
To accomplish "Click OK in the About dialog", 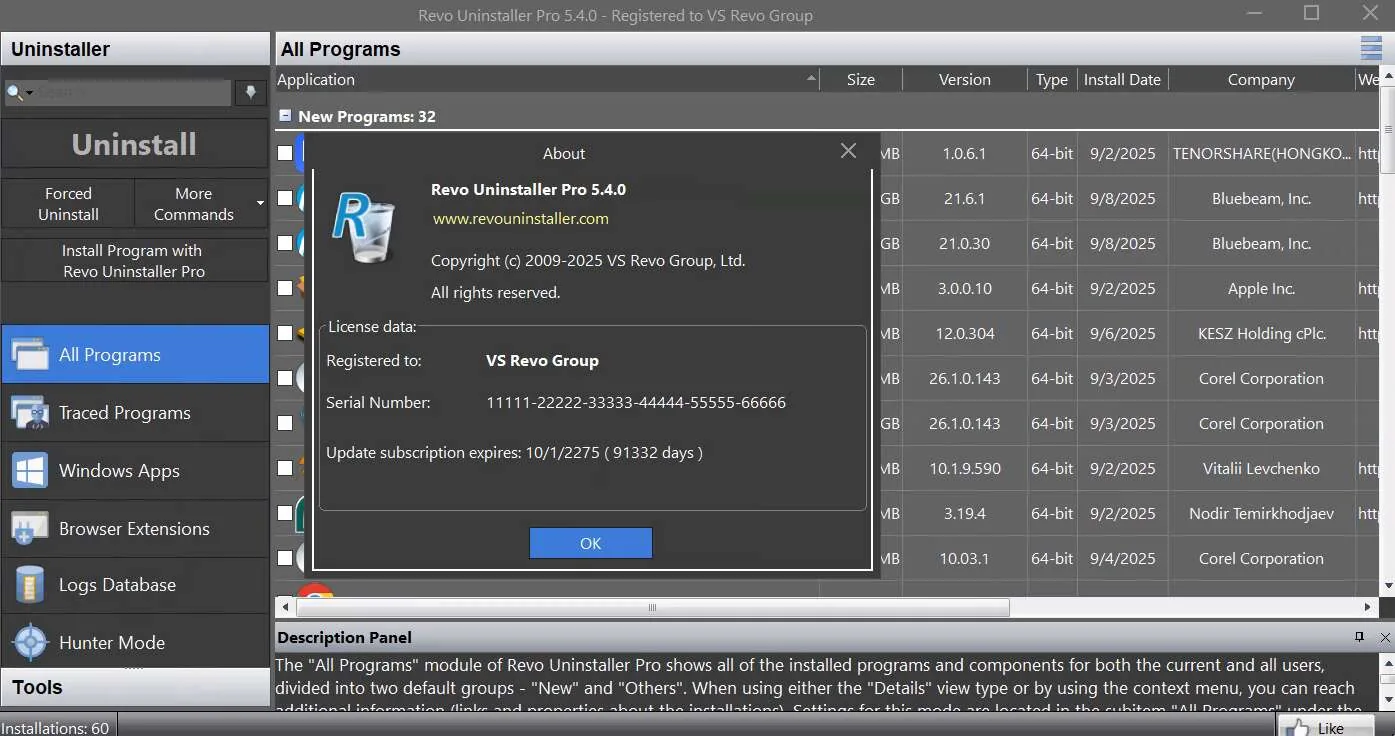I will click(590, 543).
